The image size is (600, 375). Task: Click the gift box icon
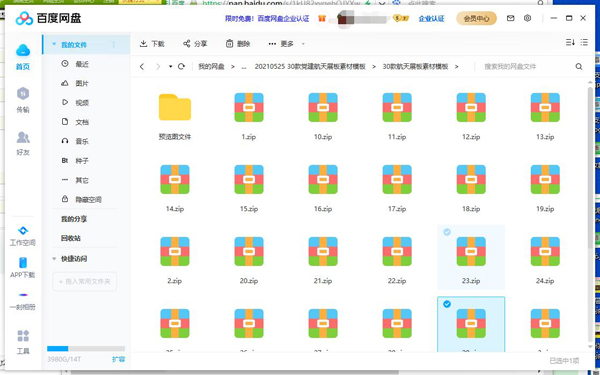322,18
